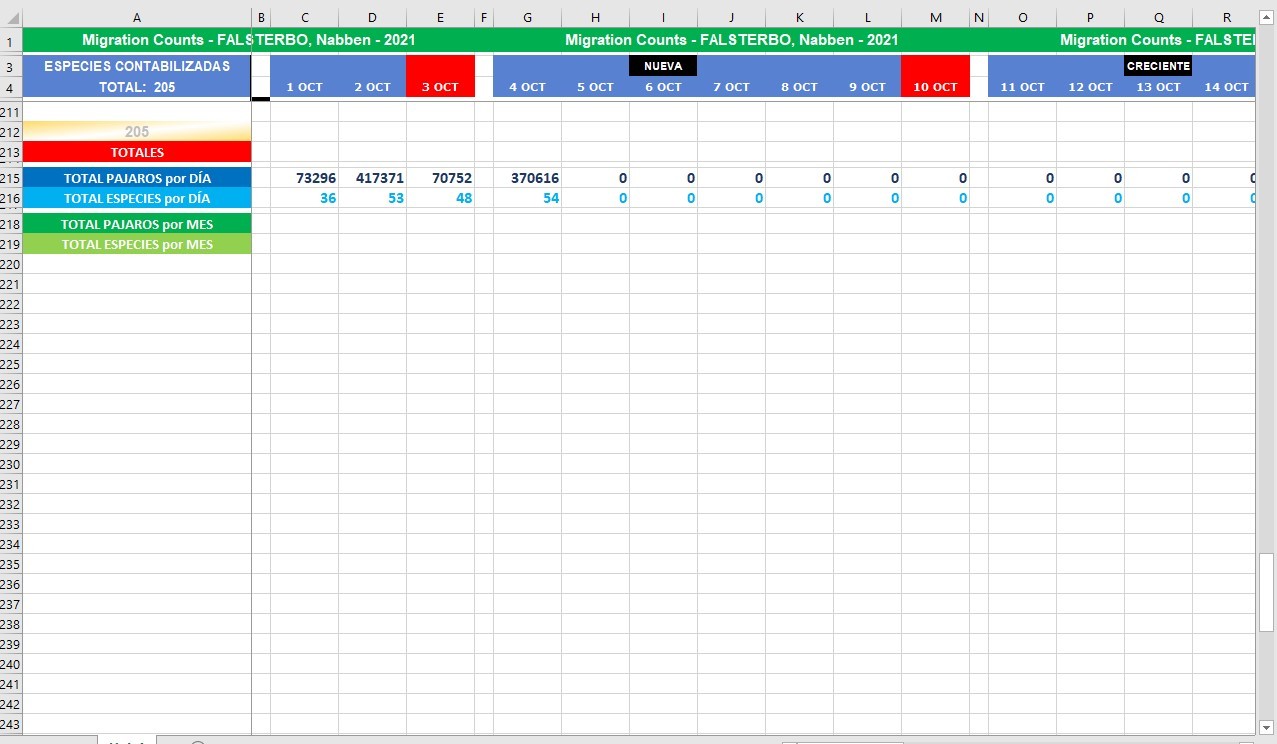The image size is (1277, 744).
Task: Select row 230 header
Action: pos(10,464)
